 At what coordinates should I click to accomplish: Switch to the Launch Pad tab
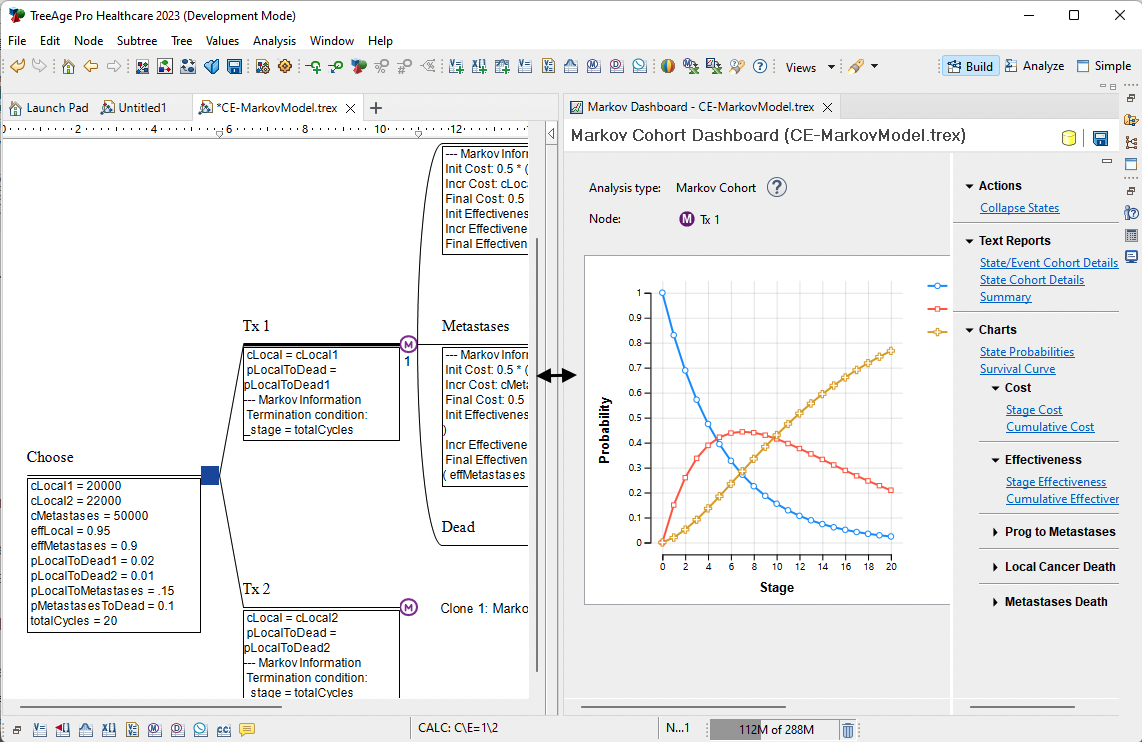coord(48,108)
